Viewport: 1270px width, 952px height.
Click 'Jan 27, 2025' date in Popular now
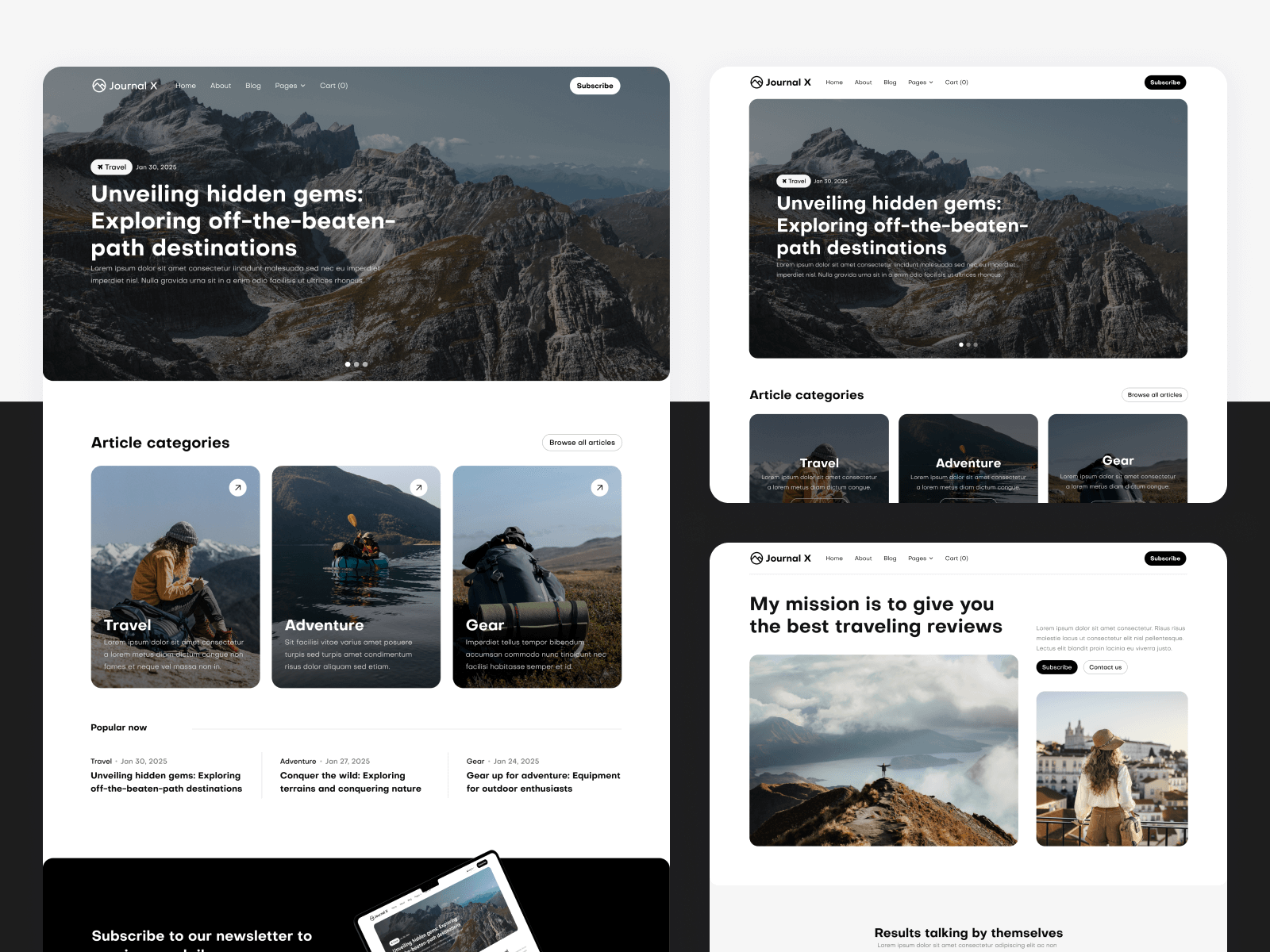[348, 762]
